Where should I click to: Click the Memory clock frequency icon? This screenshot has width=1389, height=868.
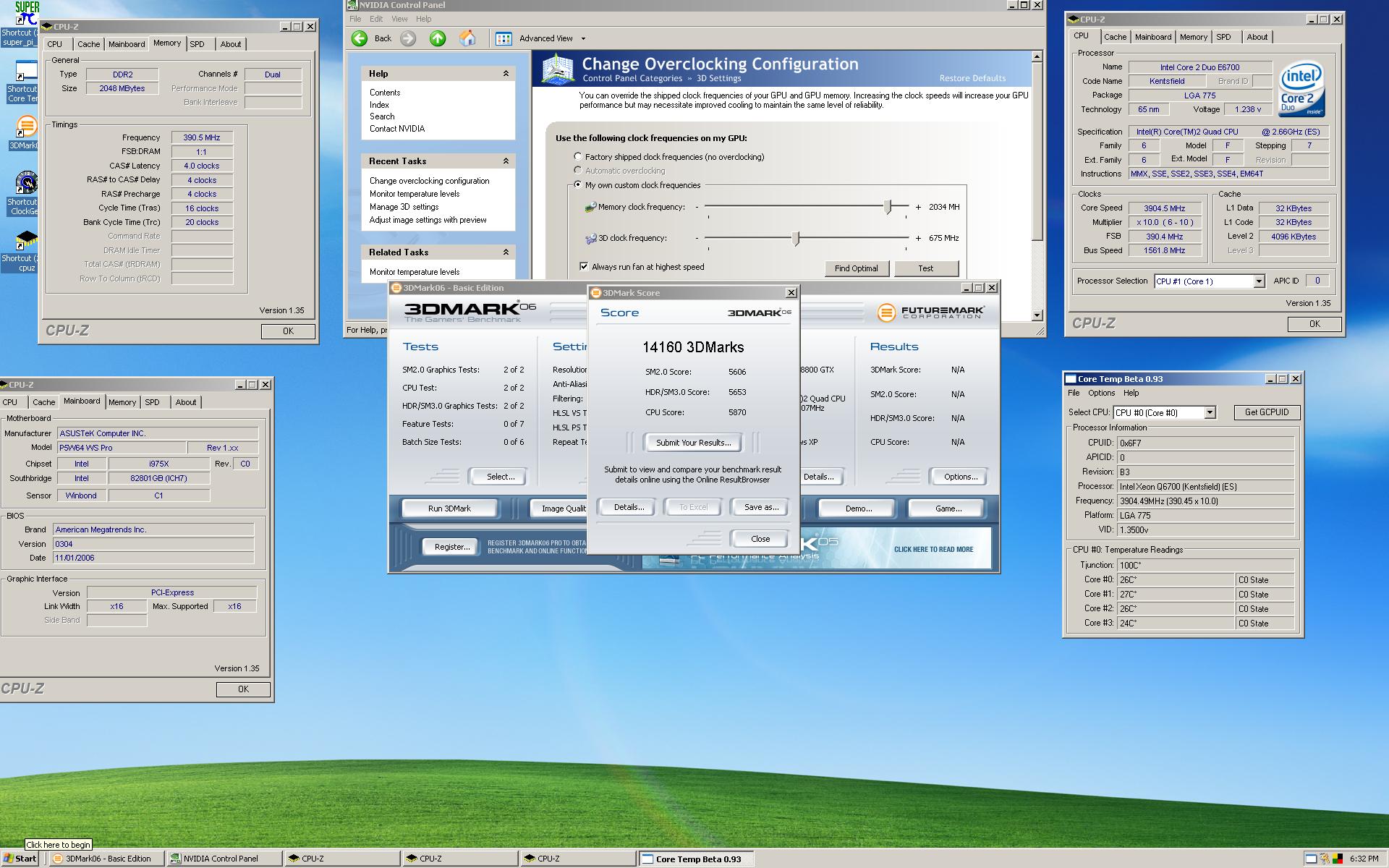point(590,207)
